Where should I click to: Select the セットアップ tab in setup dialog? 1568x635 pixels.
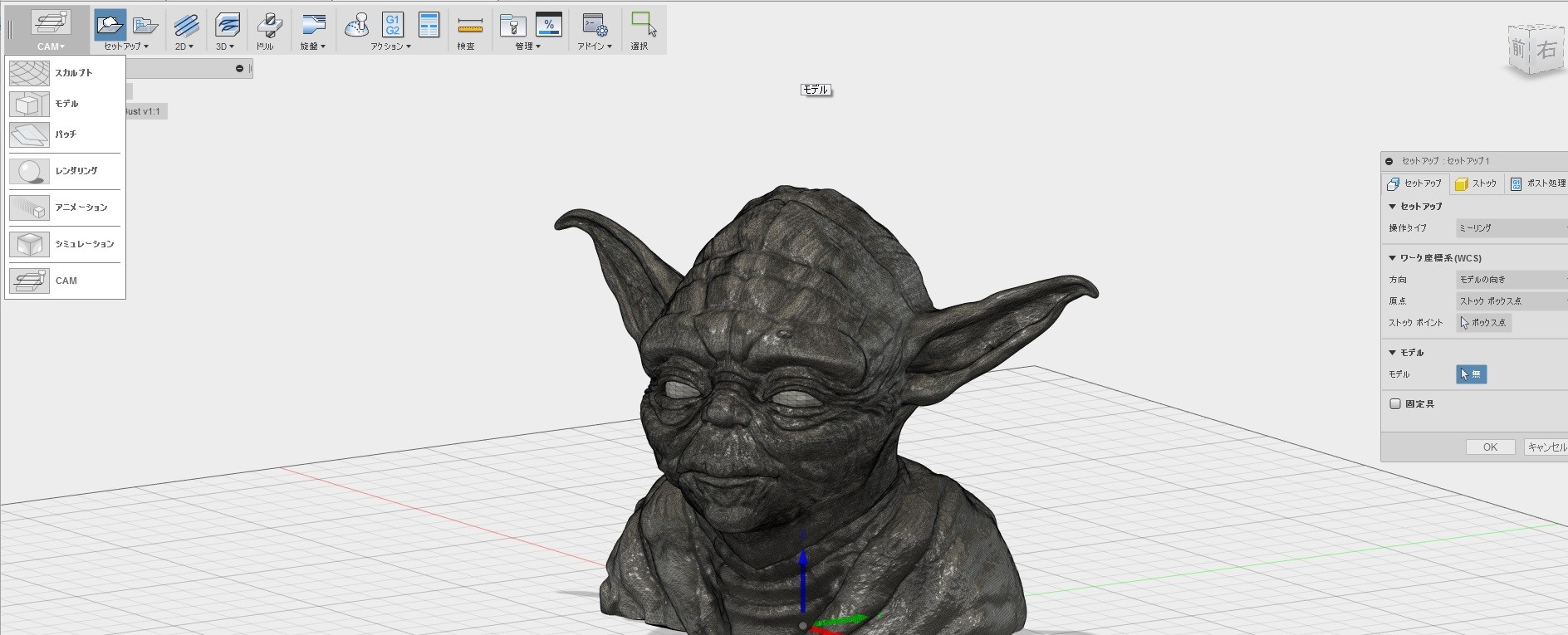tap(1414, 183)
